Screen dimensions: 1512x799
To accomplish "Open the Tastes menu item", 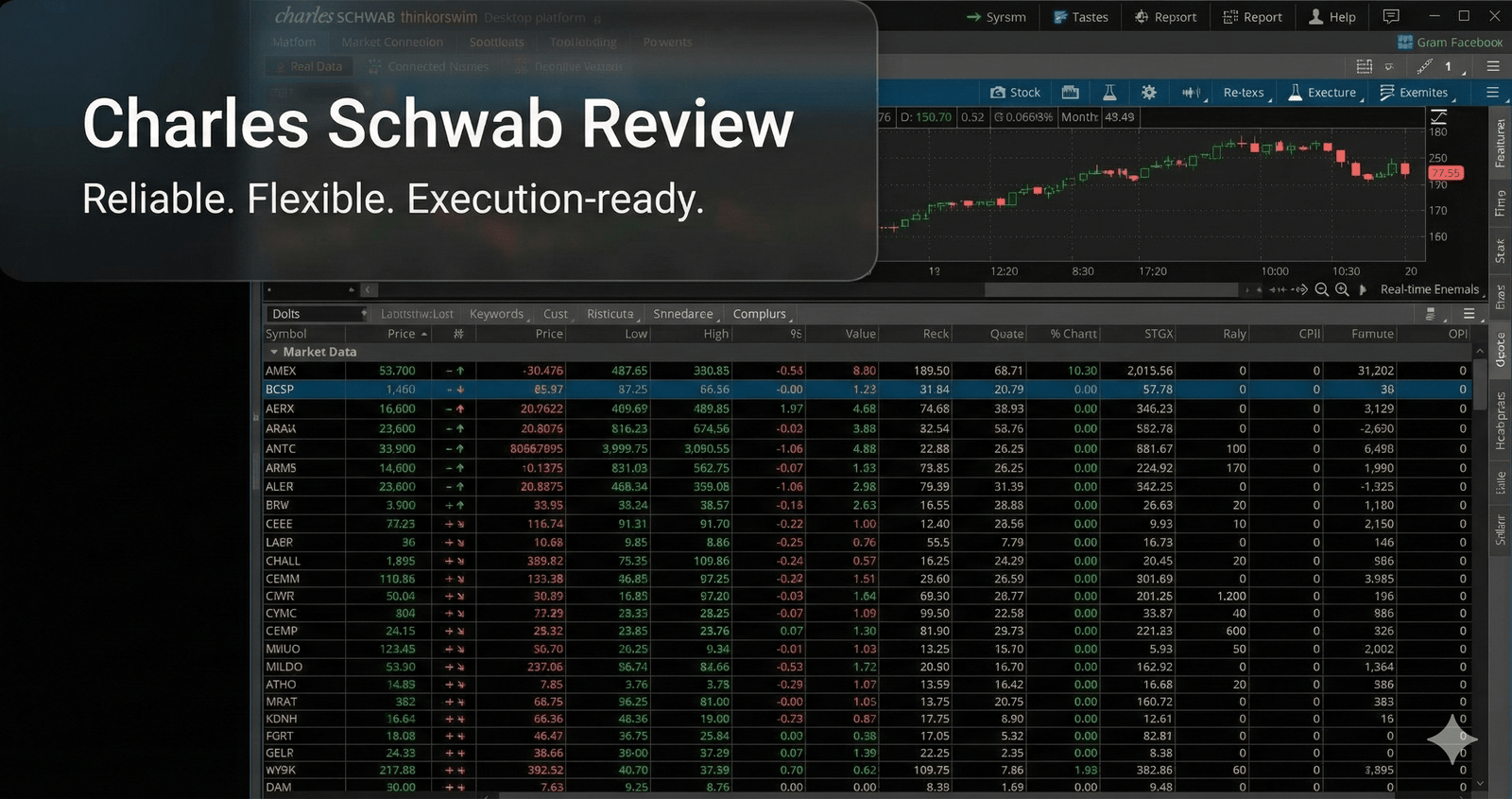I will click(x=1080, y=17).
